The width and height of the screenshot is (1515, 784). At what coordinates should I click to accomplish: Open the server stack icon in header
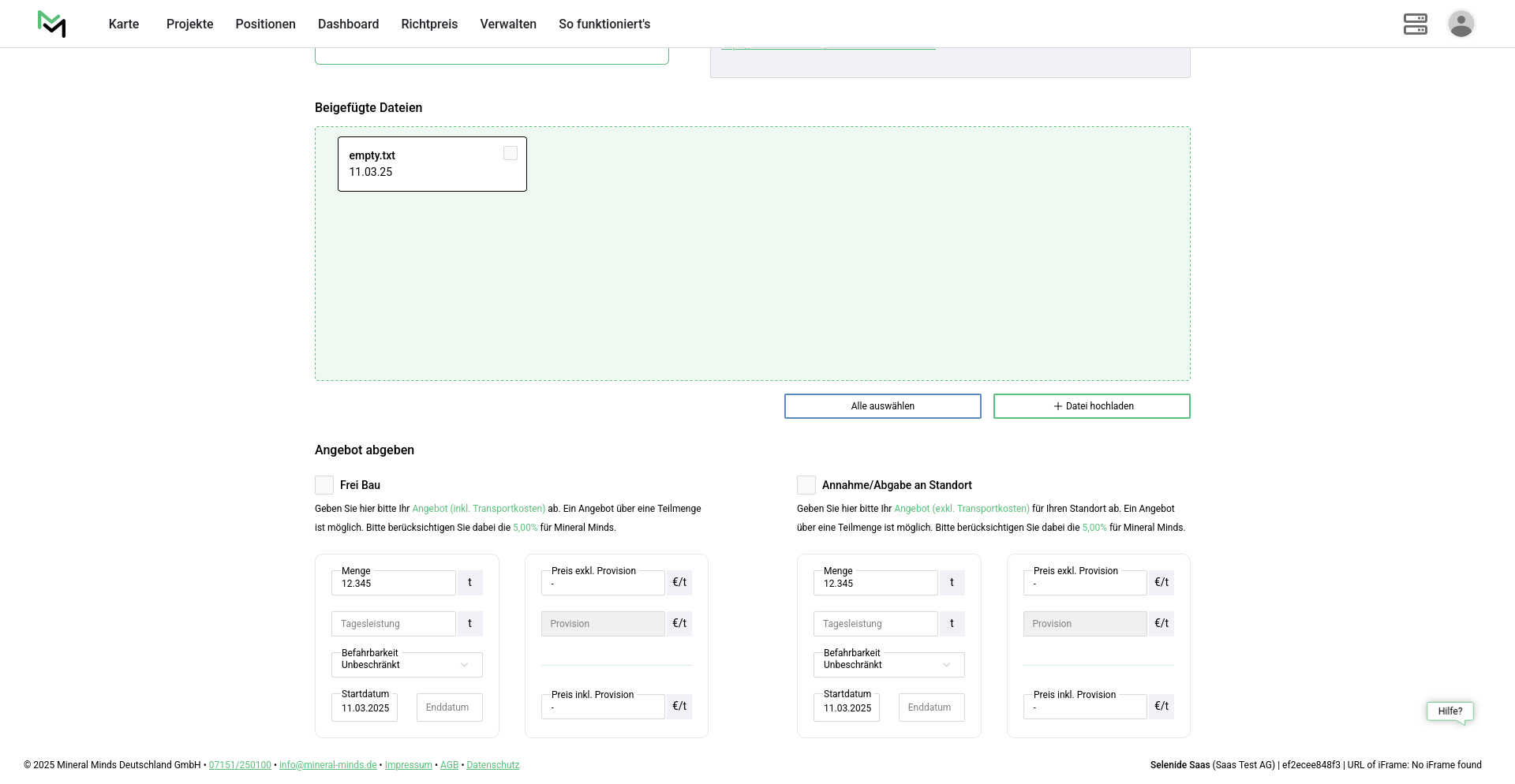pyautogui.click(x=1415, y=24)
